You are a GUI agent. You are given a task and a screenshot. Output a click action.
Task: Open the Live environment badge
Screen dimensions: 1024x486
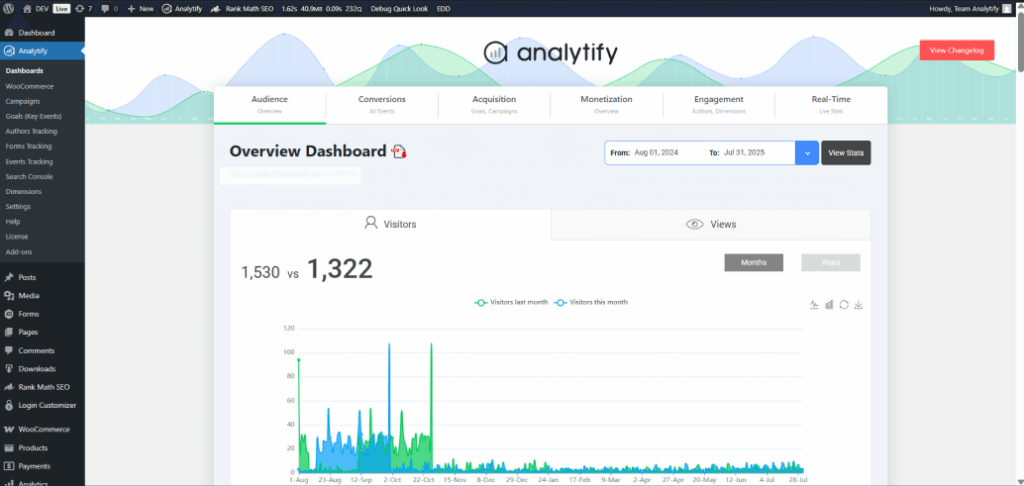pos(61,8)
